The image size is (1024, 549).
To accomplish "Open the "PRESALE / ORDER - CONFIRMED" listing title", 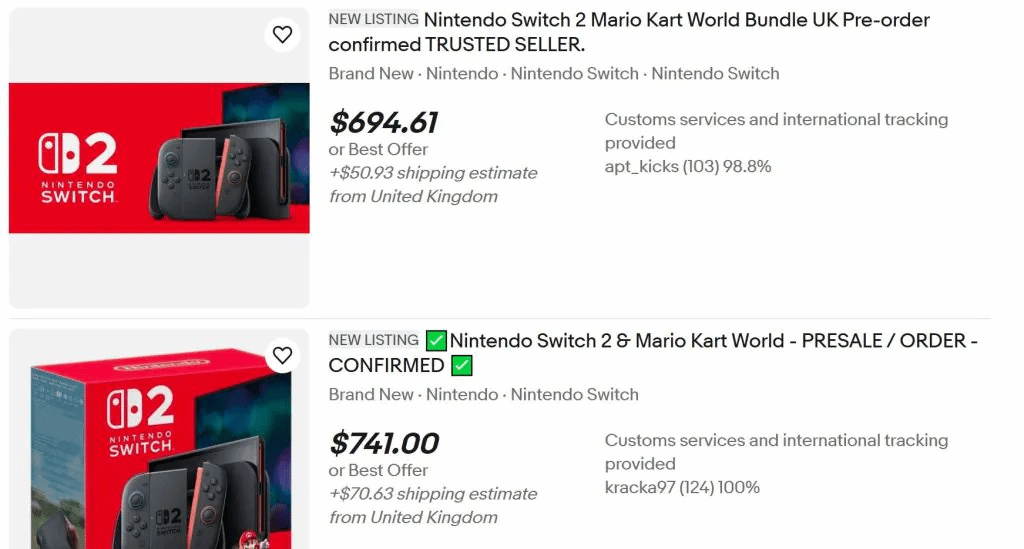I will click(712, 341).
